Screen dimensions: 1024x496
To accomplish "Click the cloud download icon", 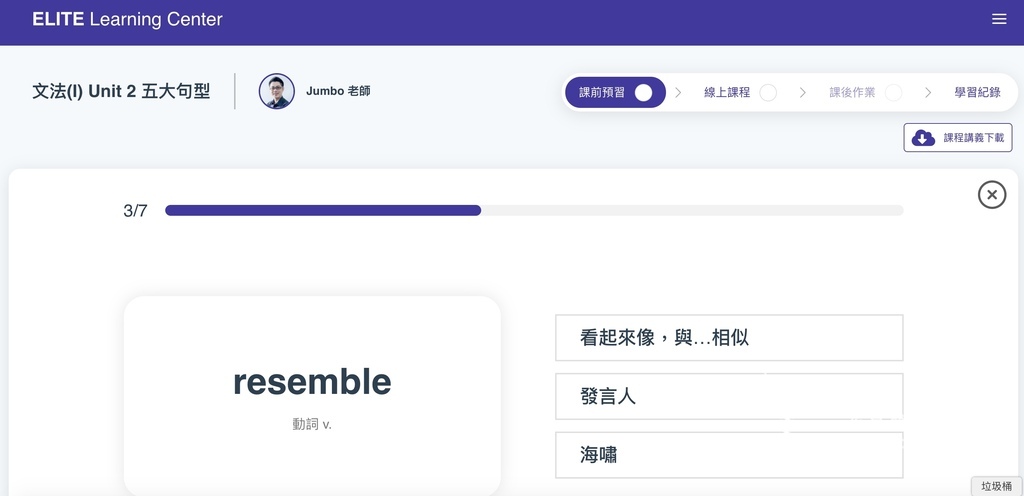I will (x=923, y=138).
